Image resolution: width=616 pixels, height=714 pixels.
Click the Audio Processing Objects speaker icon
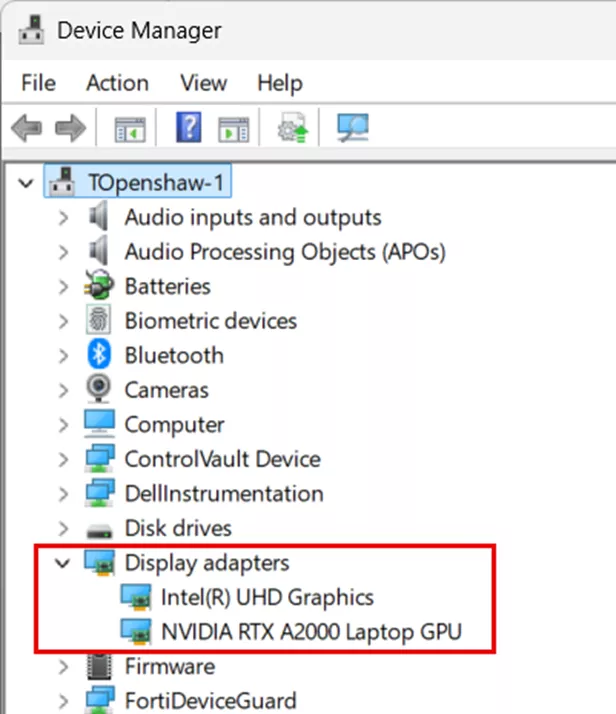tap(98, 250)
